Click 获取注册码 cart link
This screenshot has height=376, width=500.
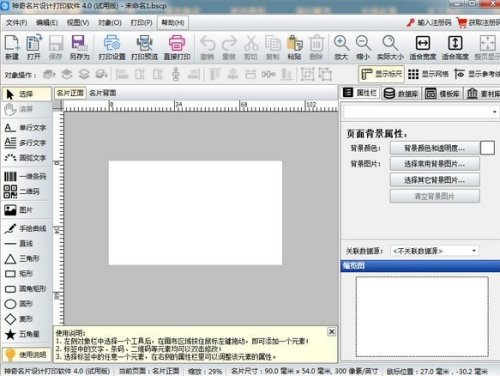(x=478, y=23)
